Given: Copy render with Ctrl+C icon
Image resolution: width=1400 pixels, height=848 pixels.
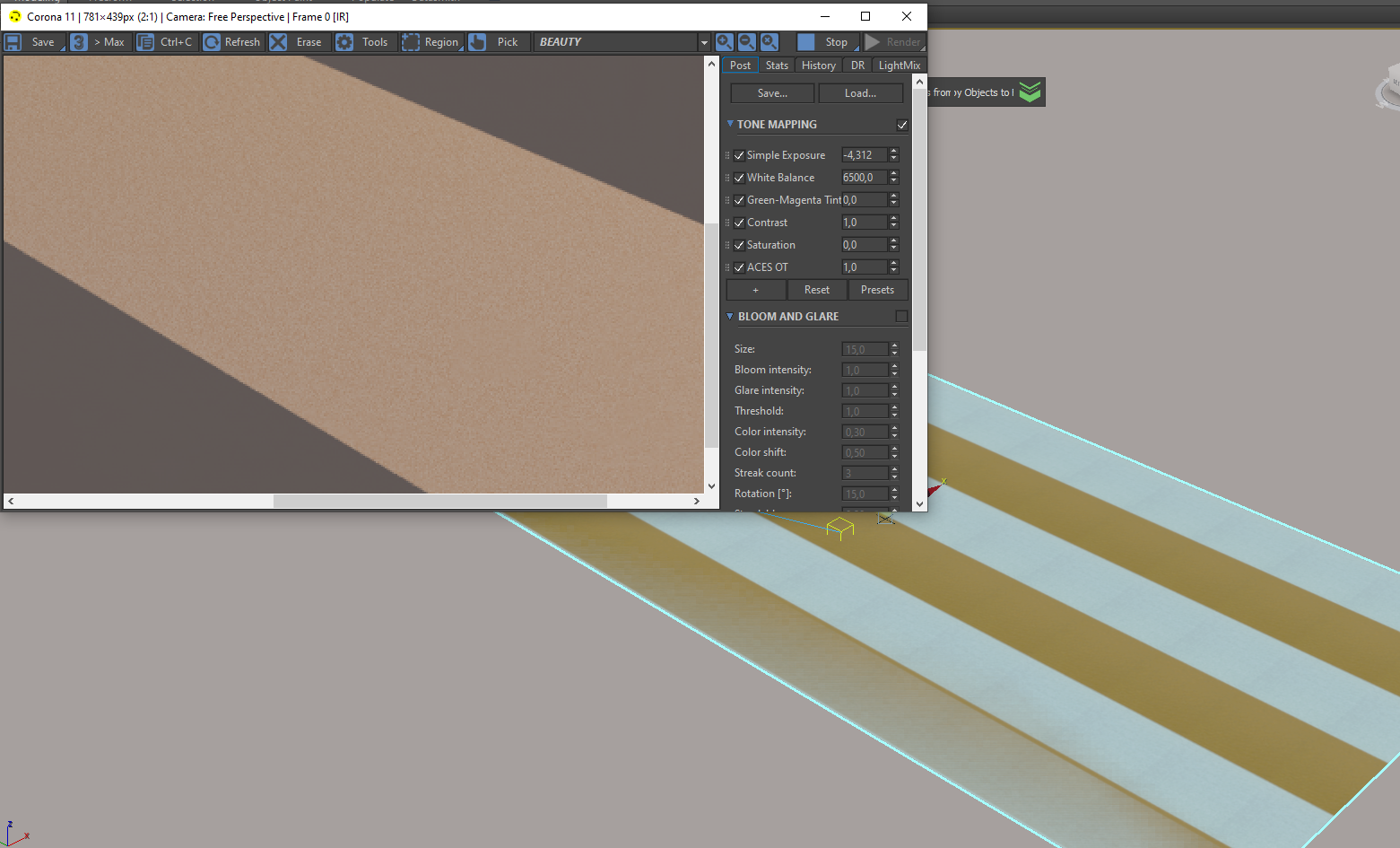Looking at the screenshot, I should point(145,42).
